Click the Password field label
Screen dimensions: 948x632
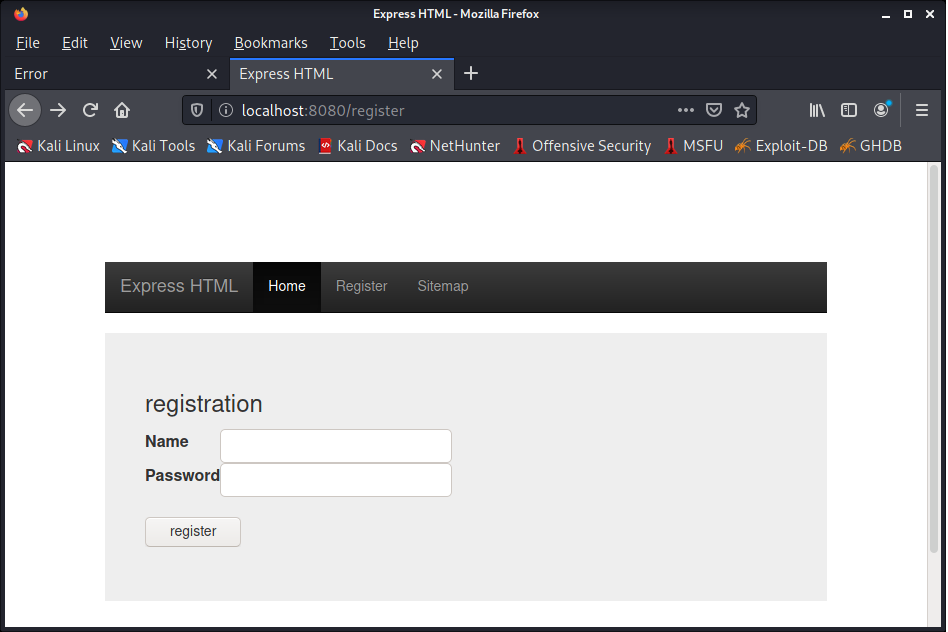[182, 475]
